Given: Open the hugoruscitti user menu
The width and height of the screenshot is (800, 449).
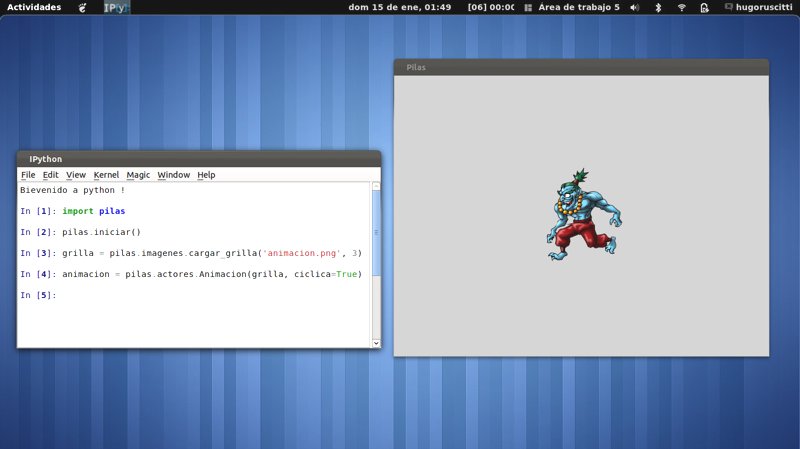Looking at the screenshot, I should [764, 7].
